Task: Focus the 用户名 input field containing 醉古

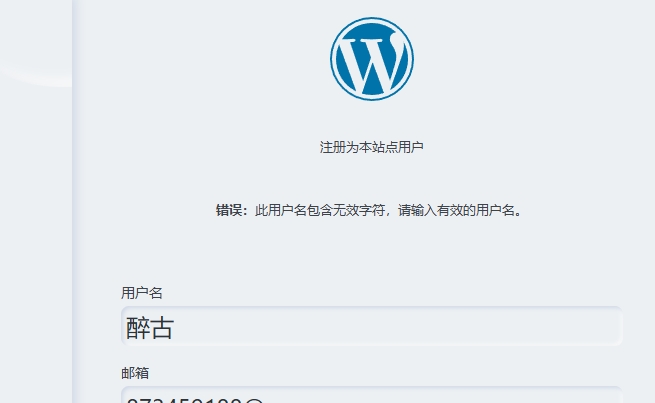Action: (372, 326)
